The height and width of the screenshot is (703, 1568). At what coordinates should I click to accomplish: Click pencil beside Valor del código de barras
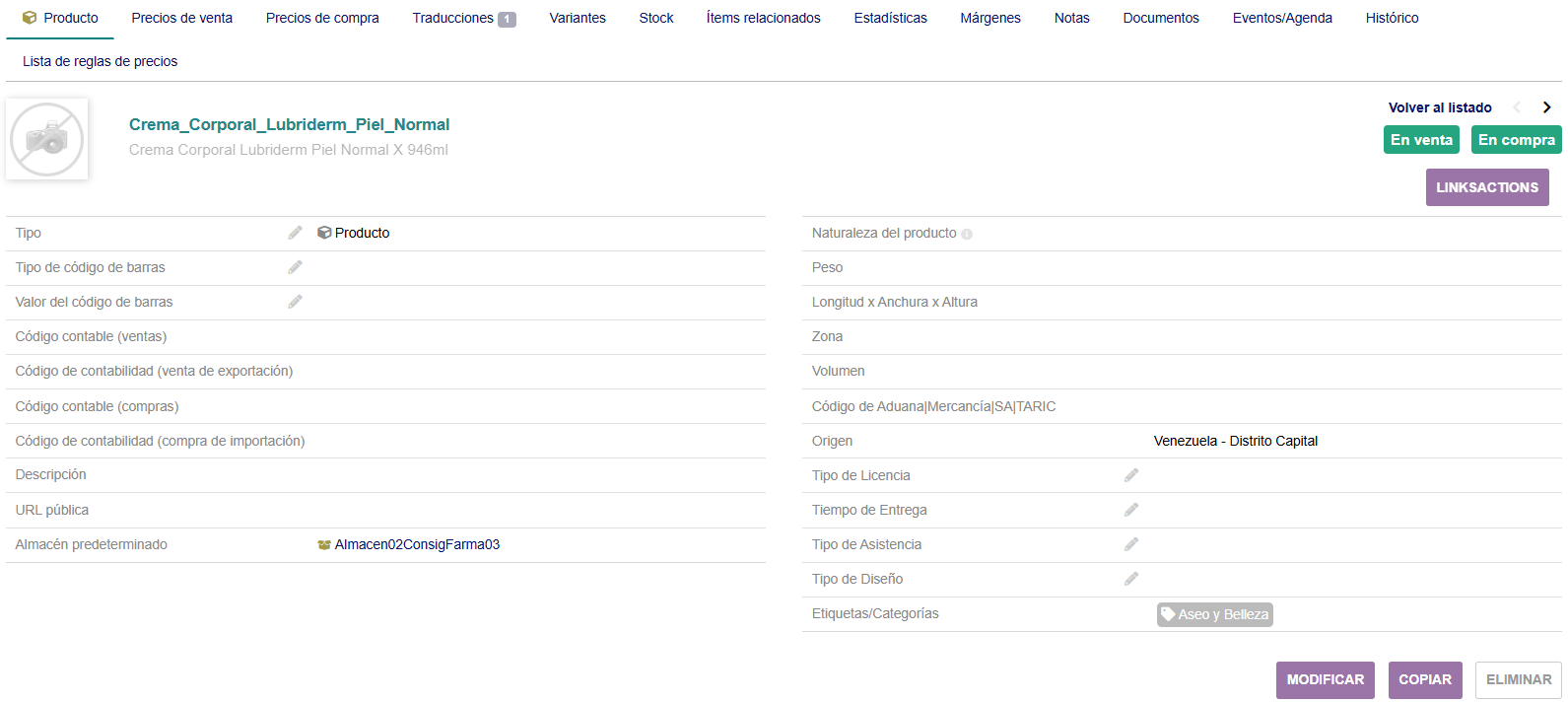pos(295,302)
